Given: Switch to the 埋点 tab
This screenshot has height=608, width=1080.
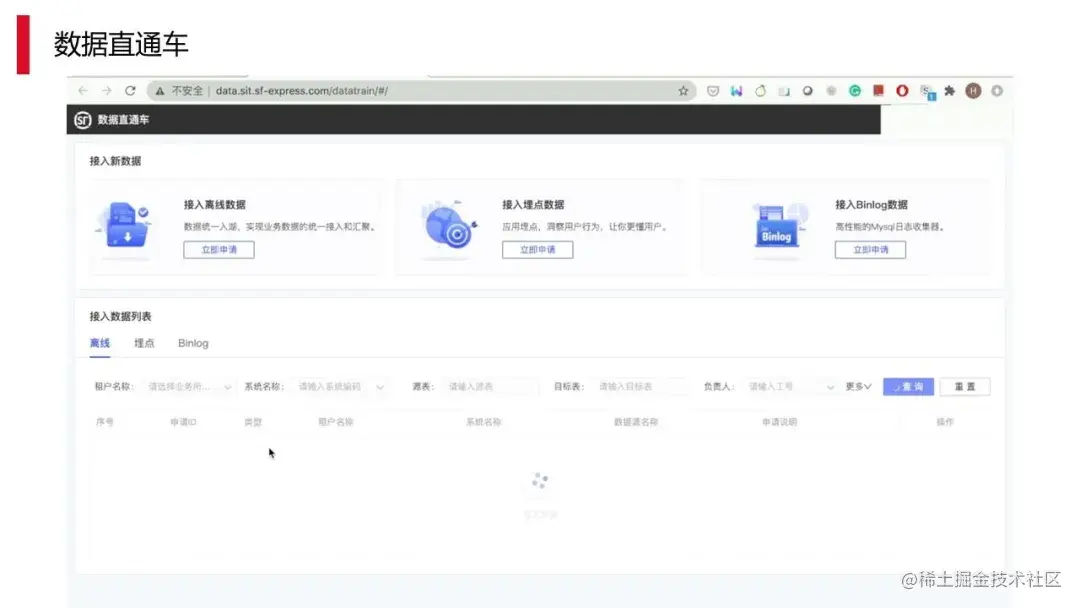Looking at the screenshot, I should [x=144, y=343].
